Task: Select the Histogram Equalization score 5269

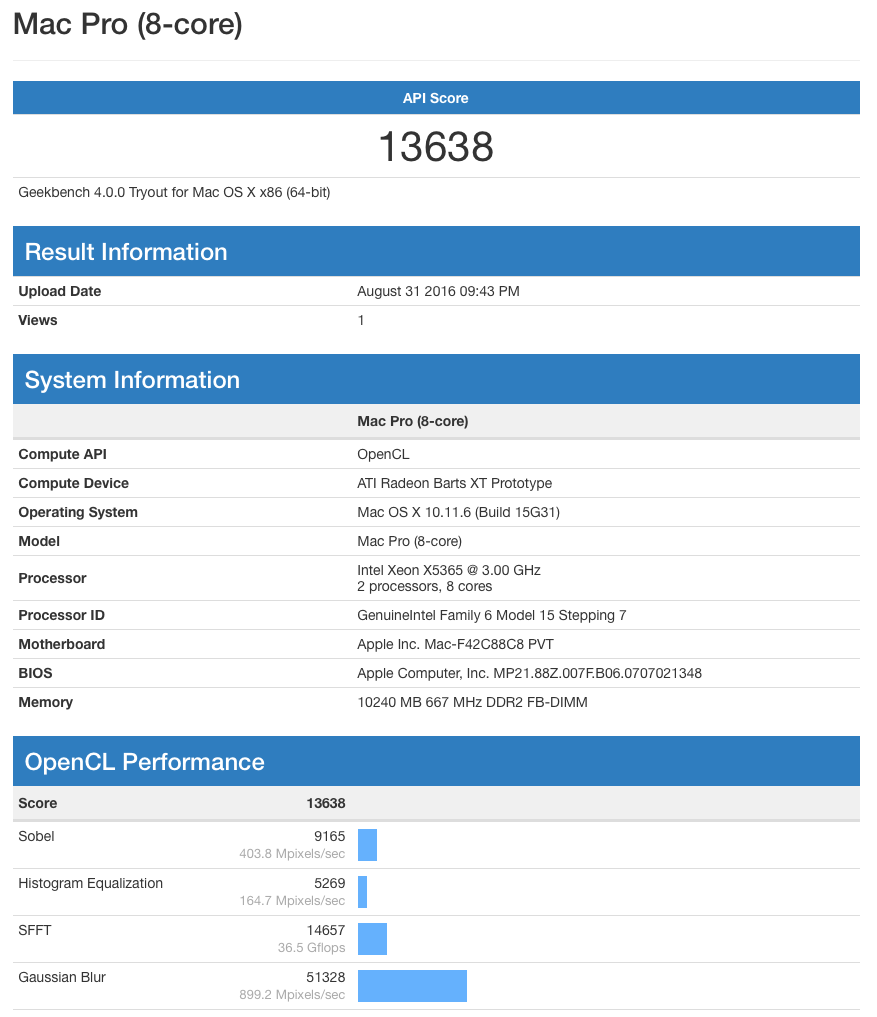Action: point(330,883)
